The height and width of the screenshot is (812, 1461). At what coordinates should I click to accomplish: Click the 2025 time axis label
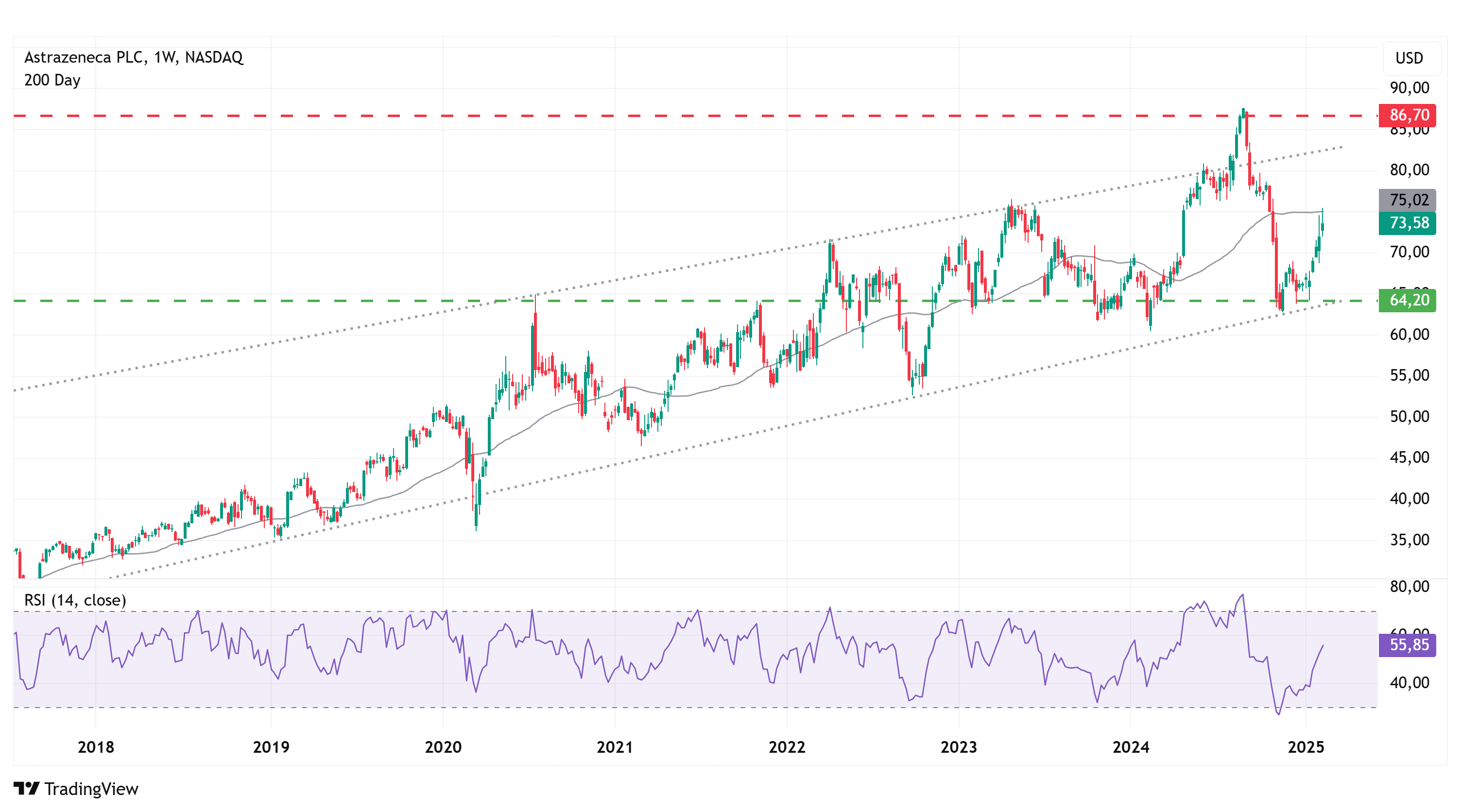[1306, 747]
